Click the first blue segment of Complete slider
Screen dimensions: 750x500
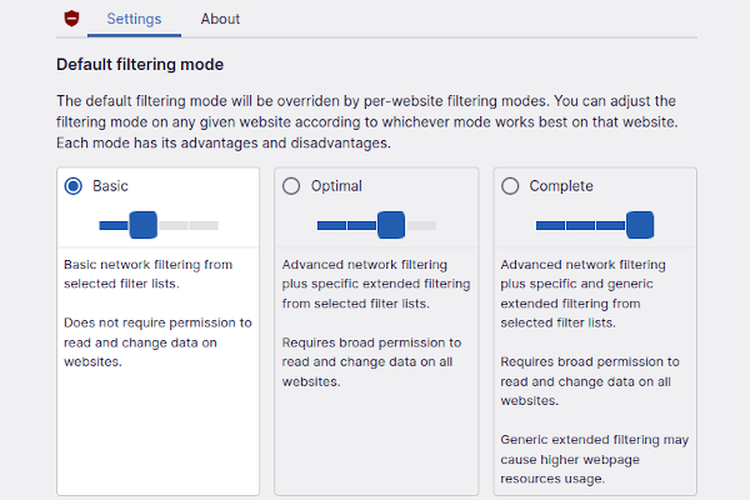(x=550, y=225)
